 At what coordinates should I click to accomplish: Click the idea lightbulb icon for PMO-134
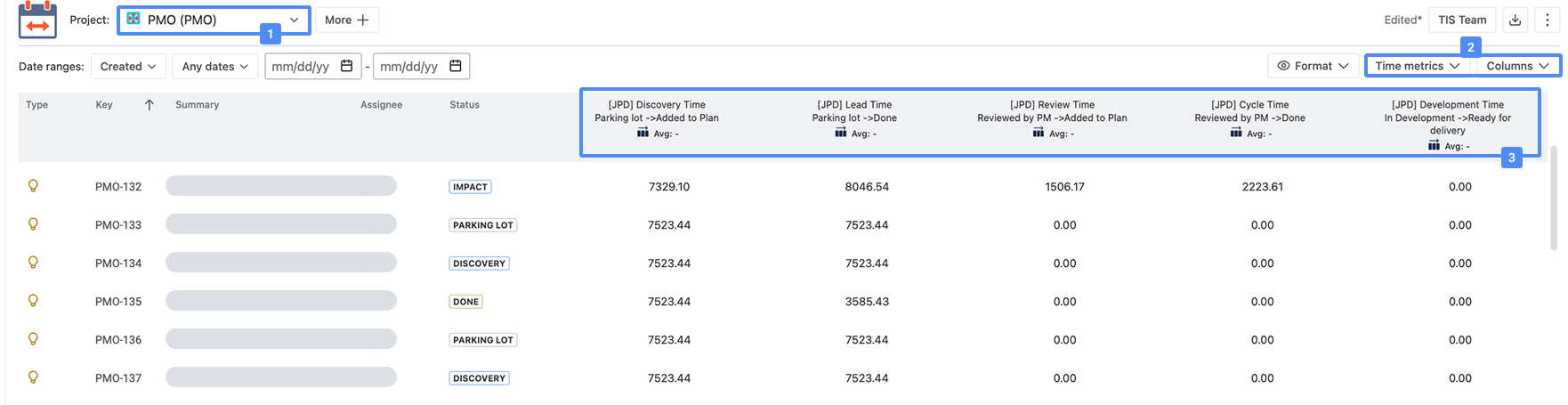(33, 263)
